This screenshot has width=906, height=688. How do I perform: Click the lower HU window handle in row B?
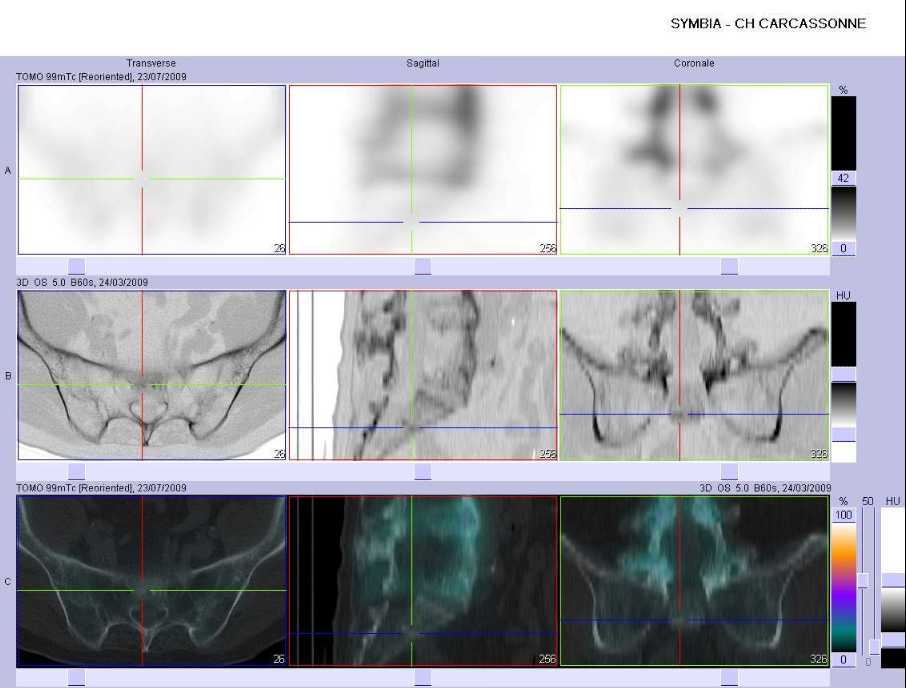point(844,434)
